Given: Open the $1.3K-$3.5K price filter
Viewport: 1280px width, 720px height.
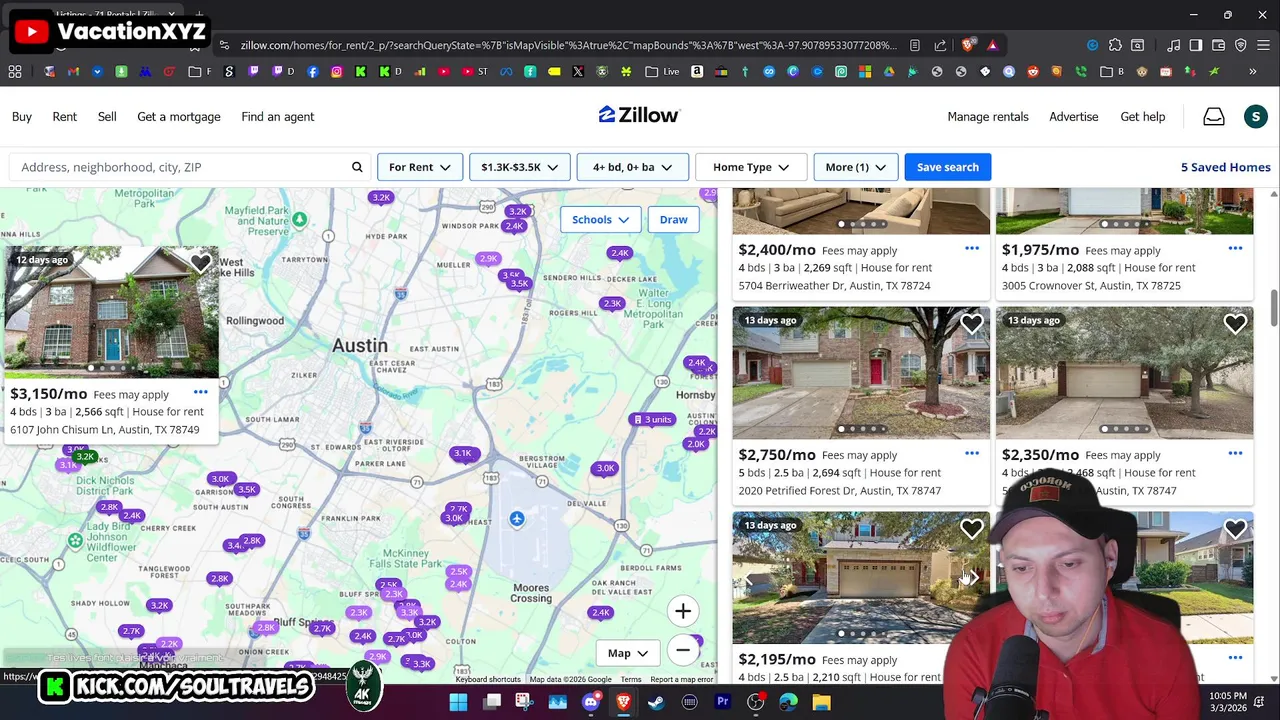Looking at the screenshot, I should [x=519, y=167].
